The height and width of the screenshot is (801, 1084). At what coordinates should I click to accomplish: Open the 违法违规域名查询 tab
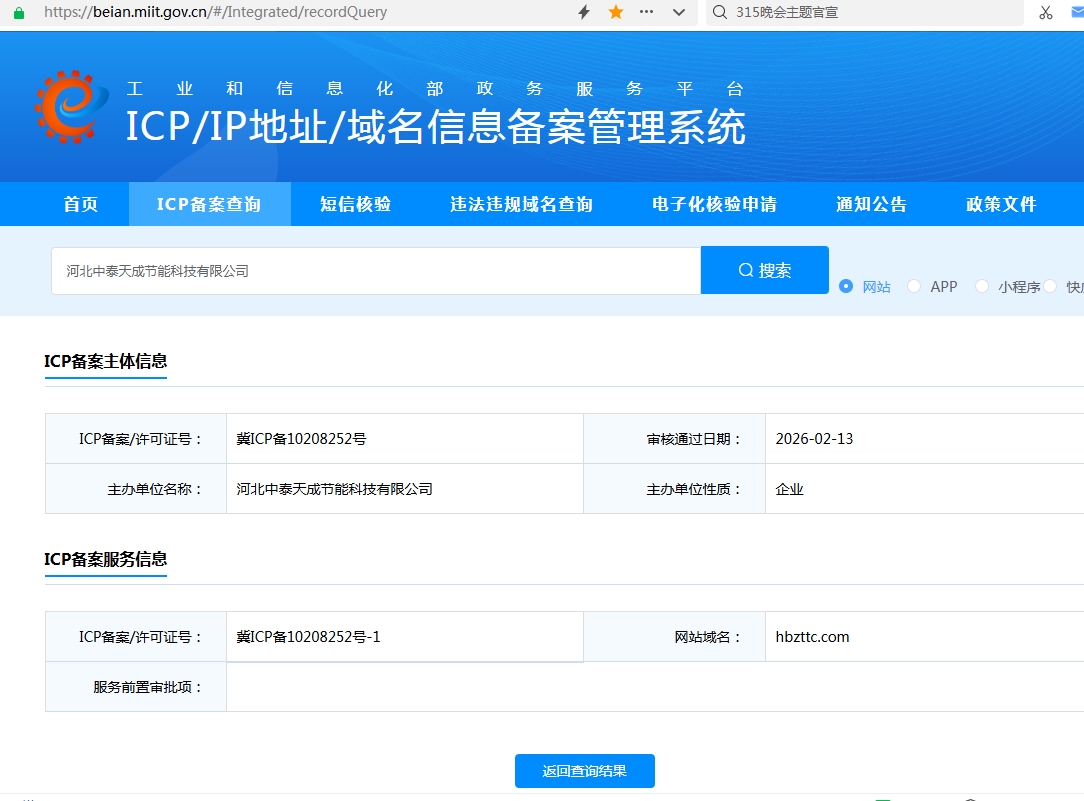(521, 204)
